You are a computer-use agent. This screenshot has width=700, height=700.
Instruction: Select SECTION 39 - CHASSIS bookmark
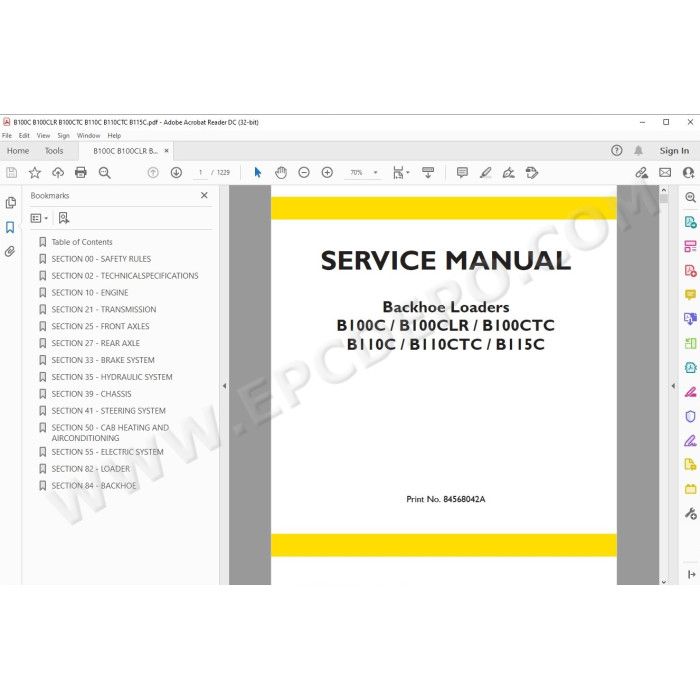(x=91, y=394)
